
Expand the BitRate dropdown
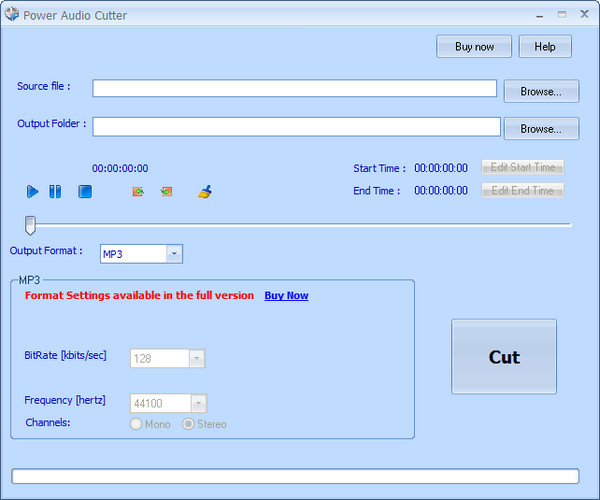coord(196,358)
